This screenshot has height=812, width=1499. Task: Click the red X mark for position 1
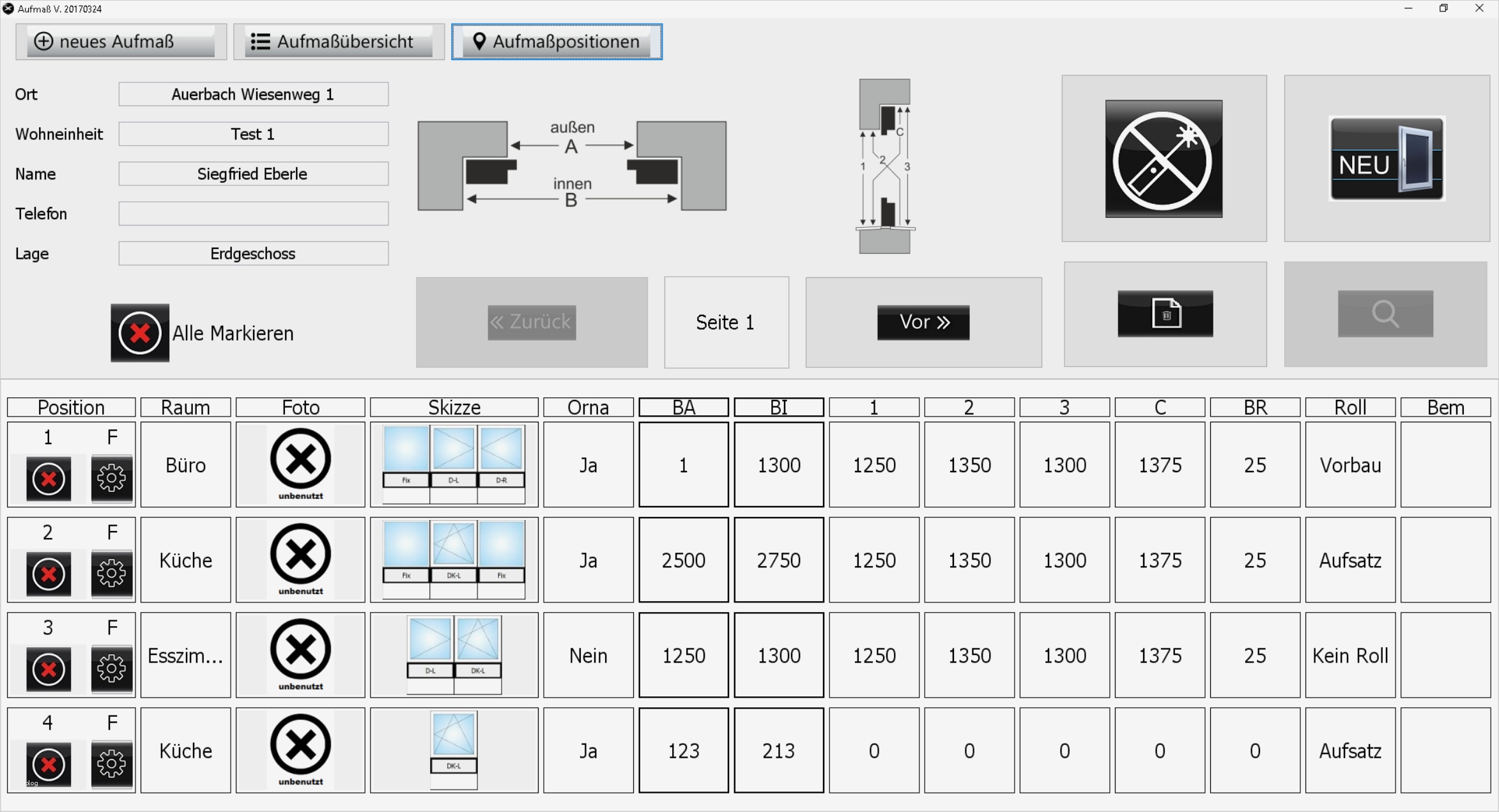tap(48, 478)
